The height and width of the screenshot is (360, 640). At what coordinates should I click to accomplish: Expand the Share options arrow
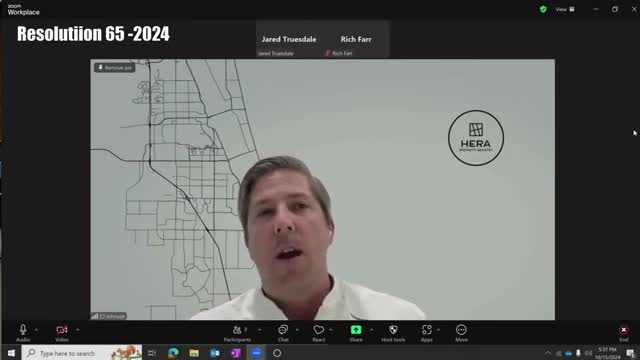(371, 330)
